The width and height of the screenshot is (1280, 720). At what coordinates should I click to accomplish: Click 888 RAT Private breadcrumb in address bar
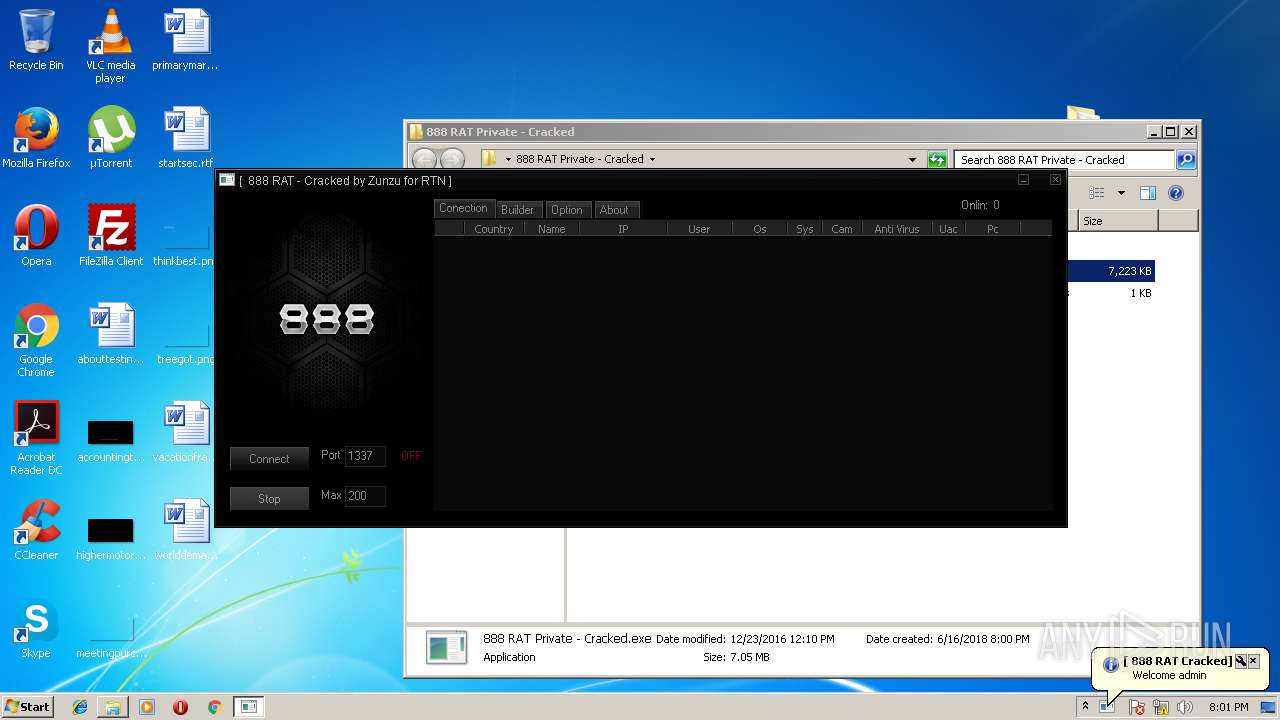[580, 159]
